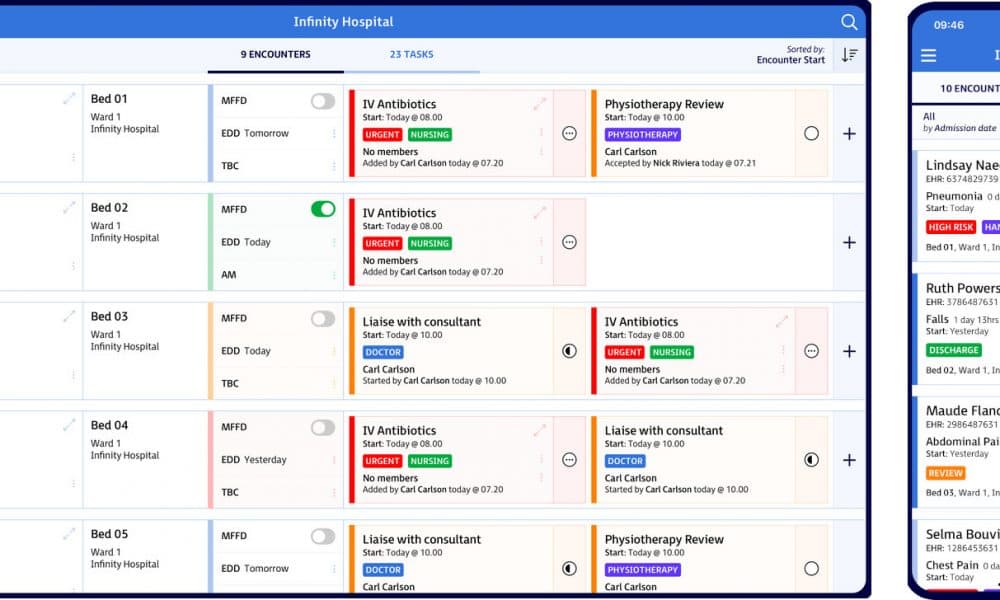This screenshot has height=600, width=1000.
Task: Open the hamburger menu on the mobile panel
Action: click(x=929, y=54)
